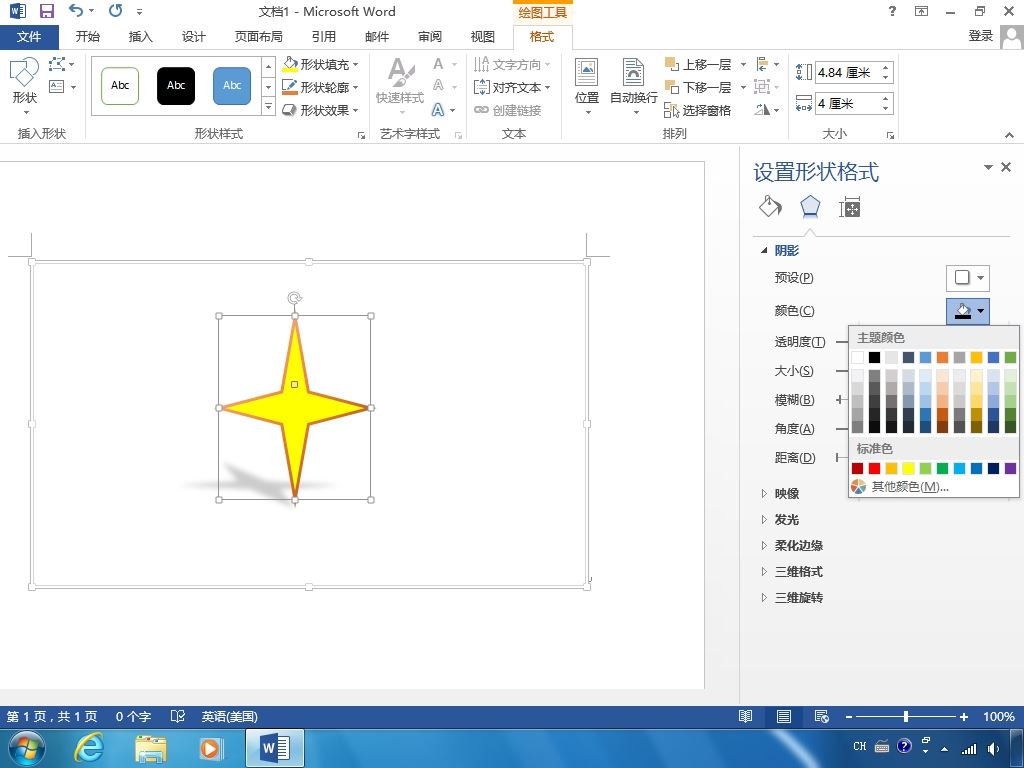Viewport: 1024px width, 768px height.
Task: Expand the 三维旋转 3-D rotation section
Action: pos(763,598)
